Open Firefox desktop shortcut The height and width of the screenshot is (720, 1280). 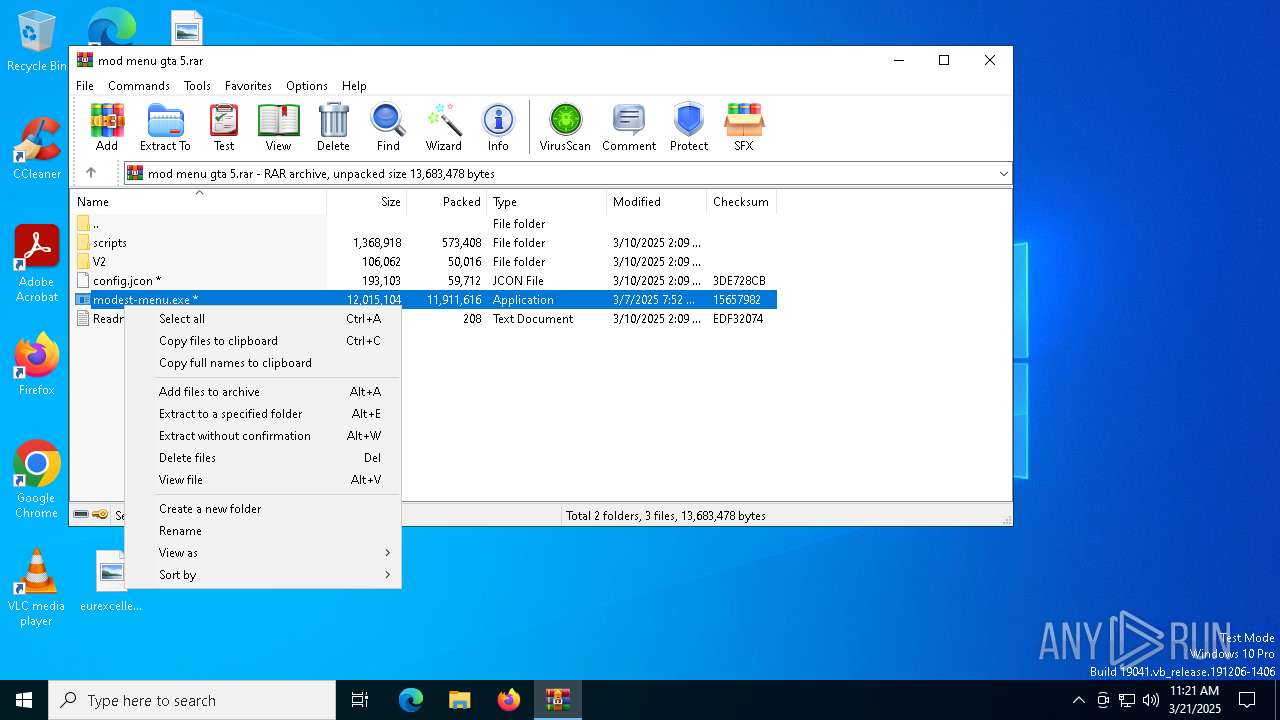coord(37,365)
